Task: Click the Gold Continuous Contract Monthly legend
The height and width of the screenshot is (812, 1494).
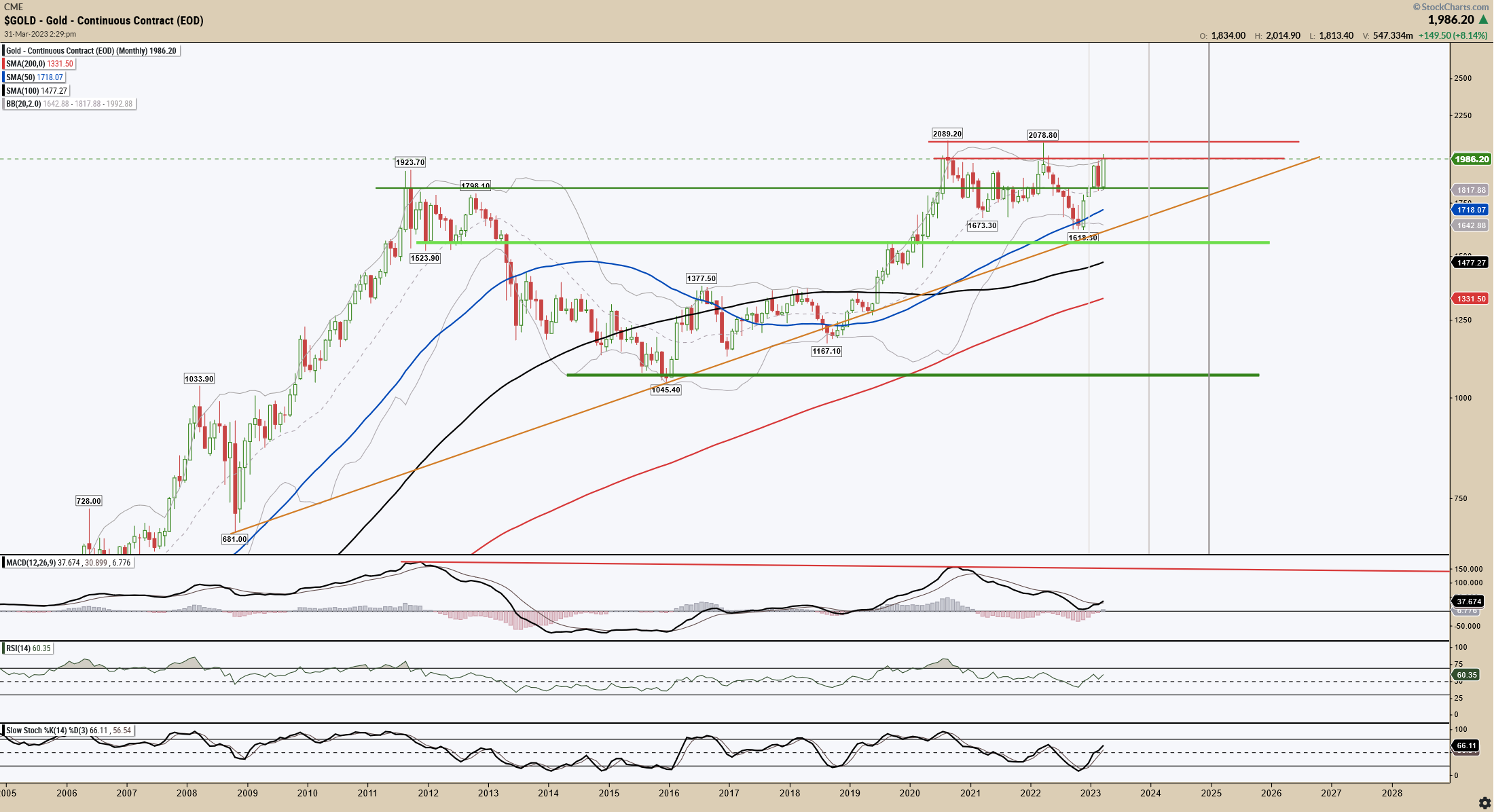Action: pyautogui.click(x=91, y=51)
